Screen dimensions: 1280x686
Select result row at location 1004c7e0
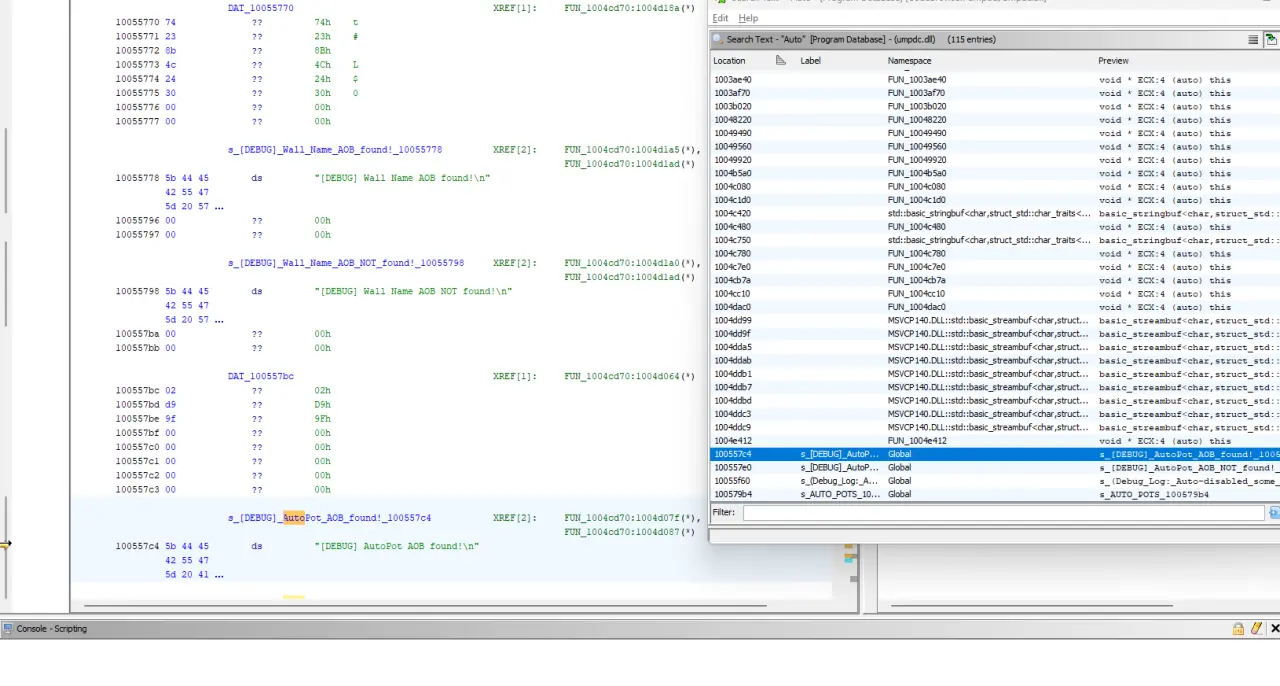pyautogui.click(x=995, y=267)
